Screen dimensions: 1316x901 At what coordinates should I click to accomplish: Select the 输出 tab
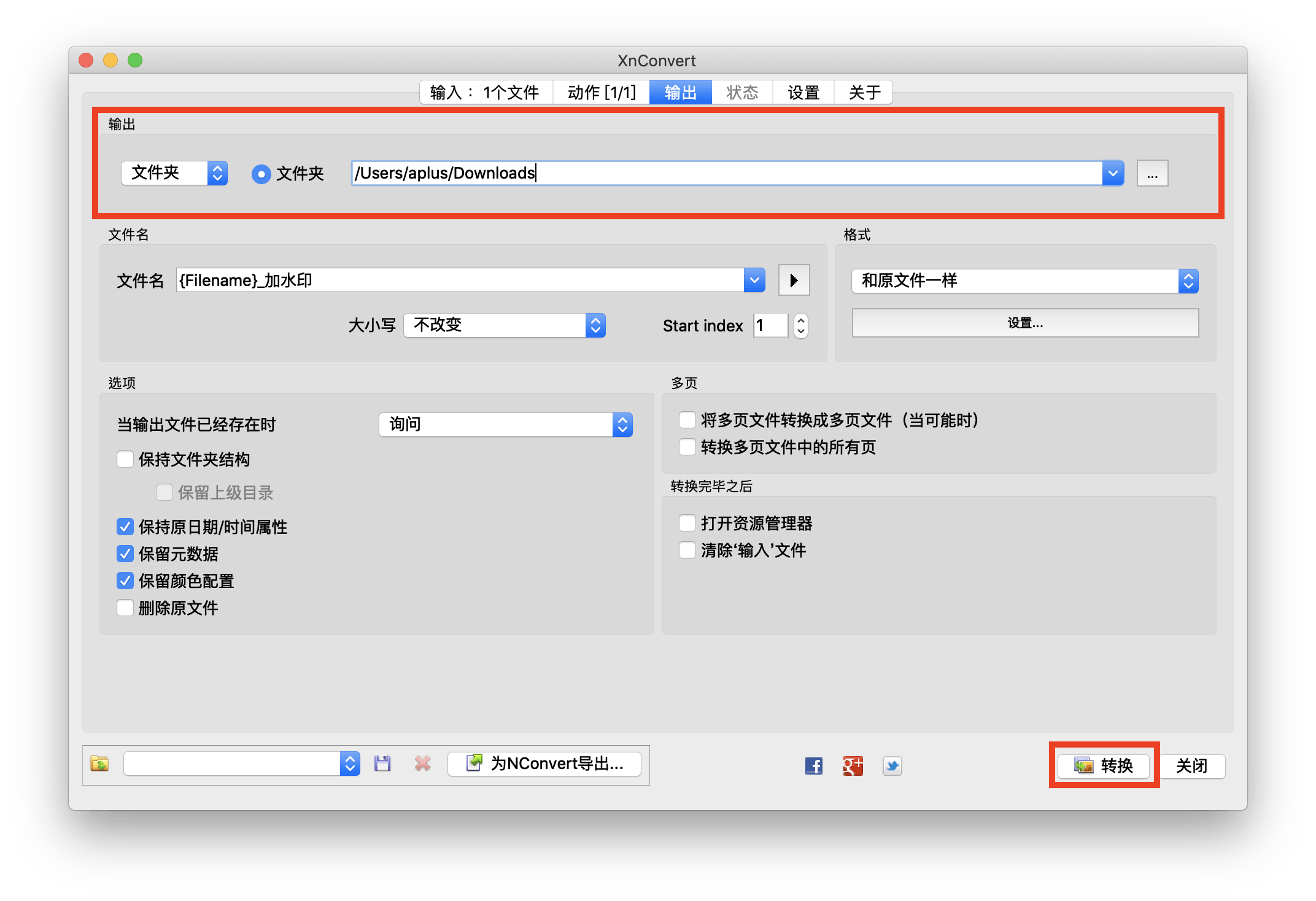pyautogui.click(x=681, y=93)
